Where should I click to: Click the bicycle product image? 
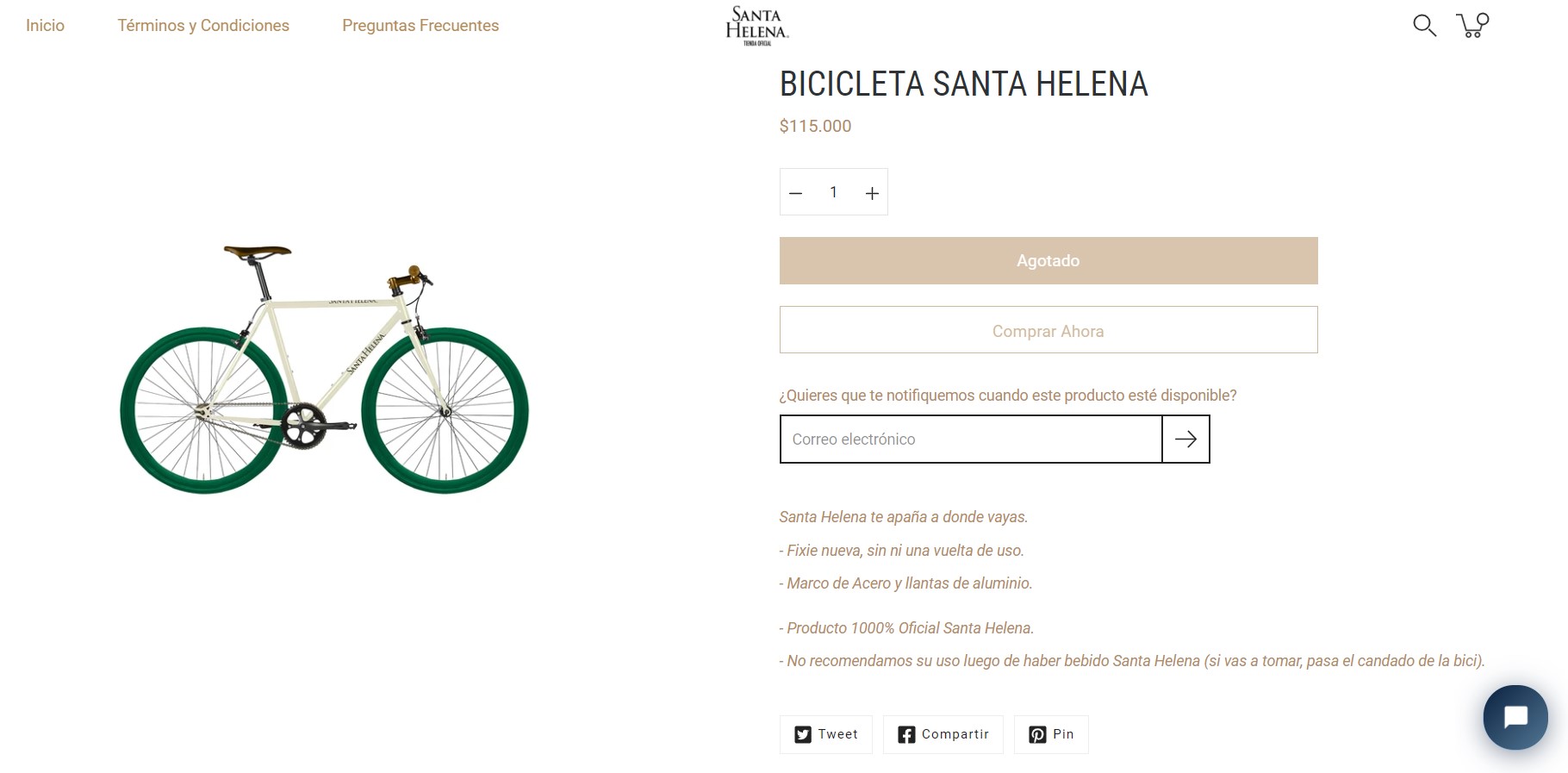324,369
